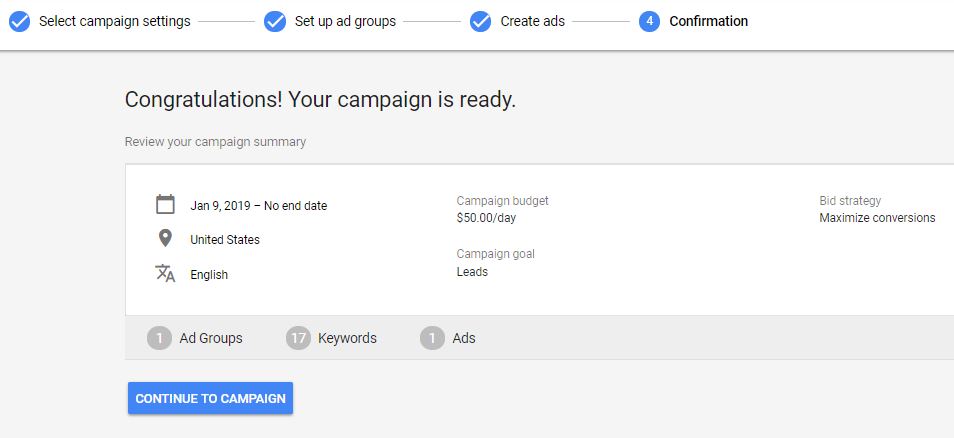Click the $50.00/day budget value
Image resolution: width=954 pixels, height=438 pixels.
point(486,218)
